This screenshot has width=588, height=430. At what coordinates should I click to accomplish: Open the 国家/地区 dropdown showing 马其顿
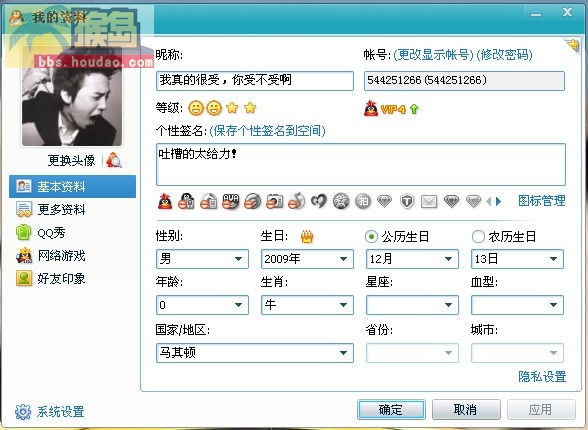[x=255, y=353]
